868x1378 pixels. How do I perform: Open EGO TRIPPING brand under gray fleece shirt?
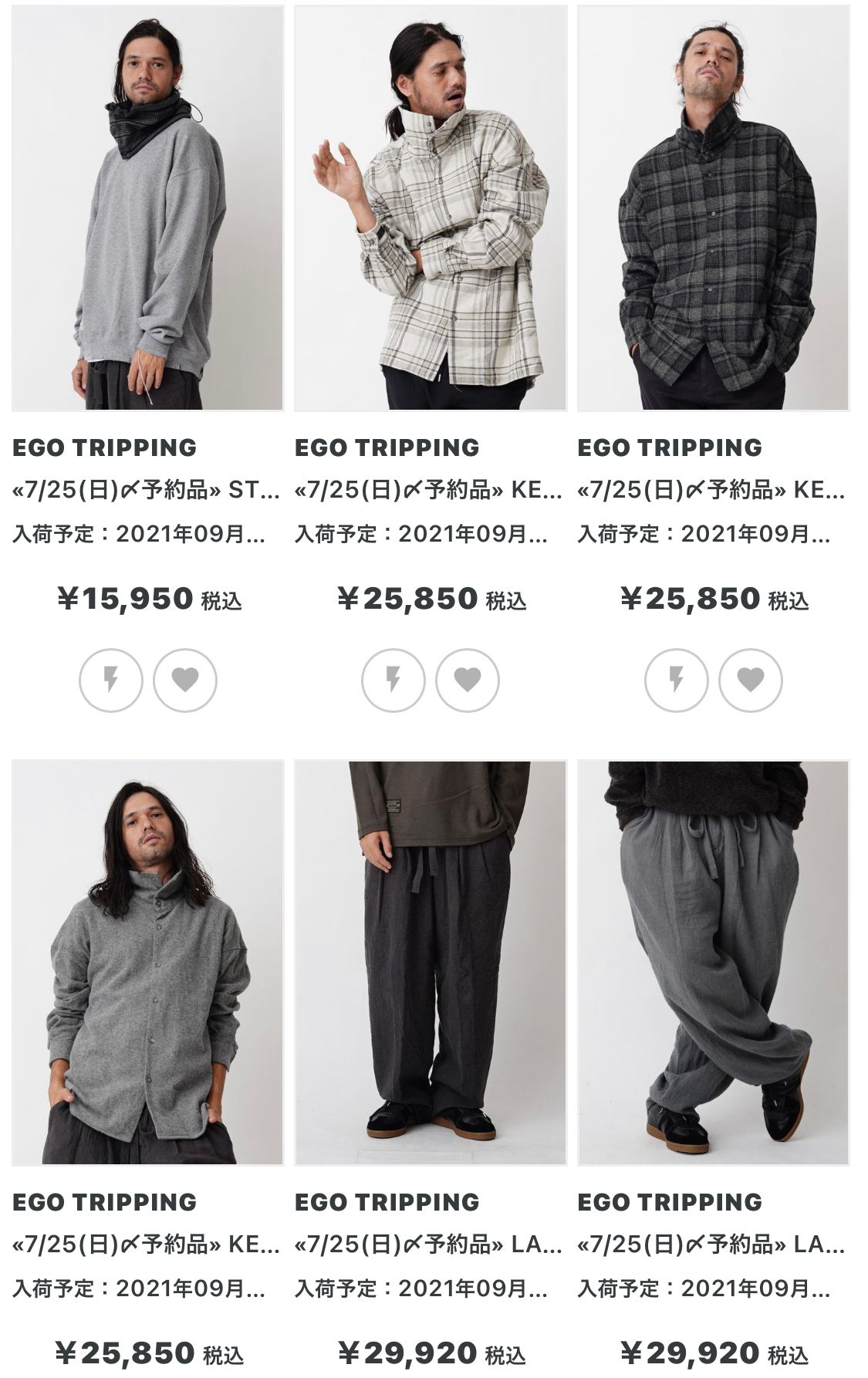tap(105, 1202)
